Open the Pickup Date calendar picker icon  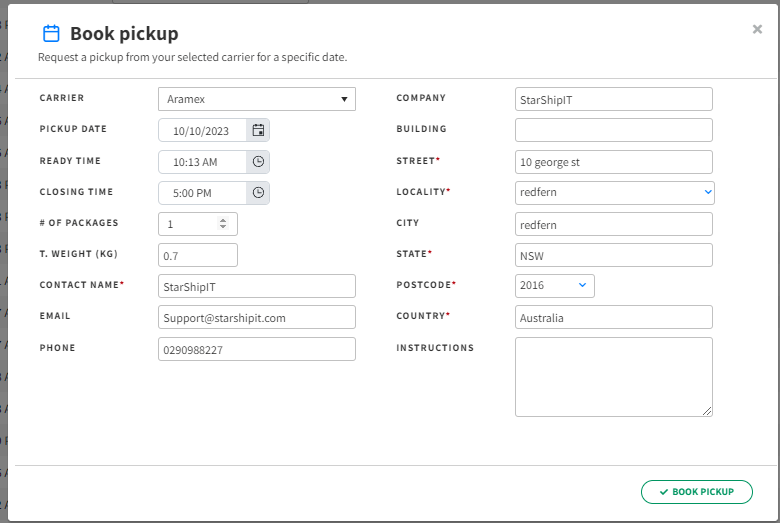coord(258,130)
